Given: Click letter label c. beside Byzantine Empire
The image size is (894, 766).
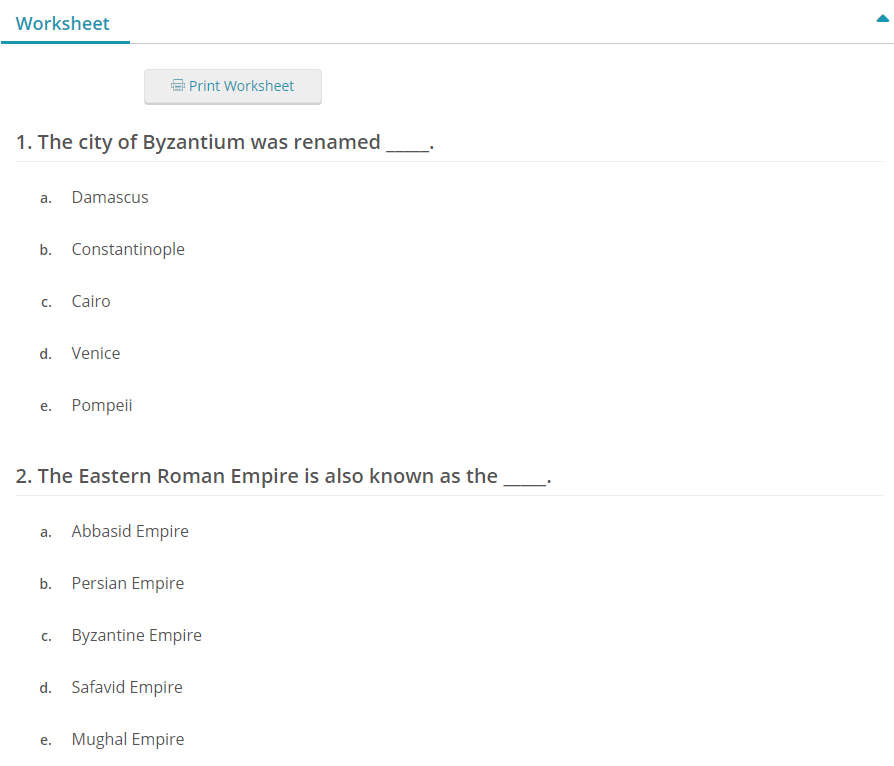Looking at the screenshot, I should coord(46,636).
